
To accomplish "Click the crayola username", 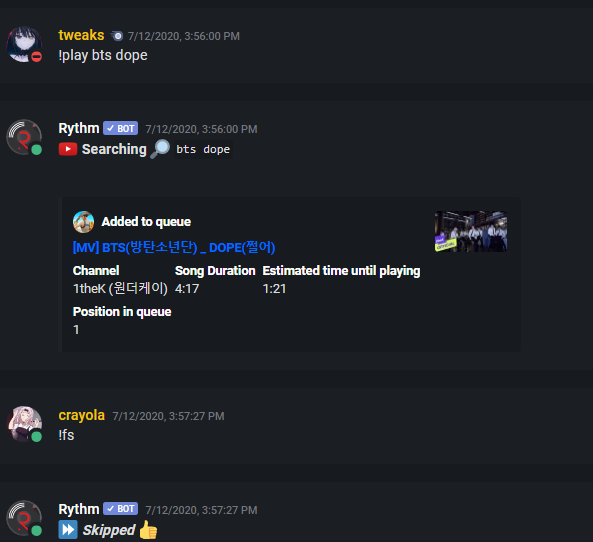I will point(81,415).
